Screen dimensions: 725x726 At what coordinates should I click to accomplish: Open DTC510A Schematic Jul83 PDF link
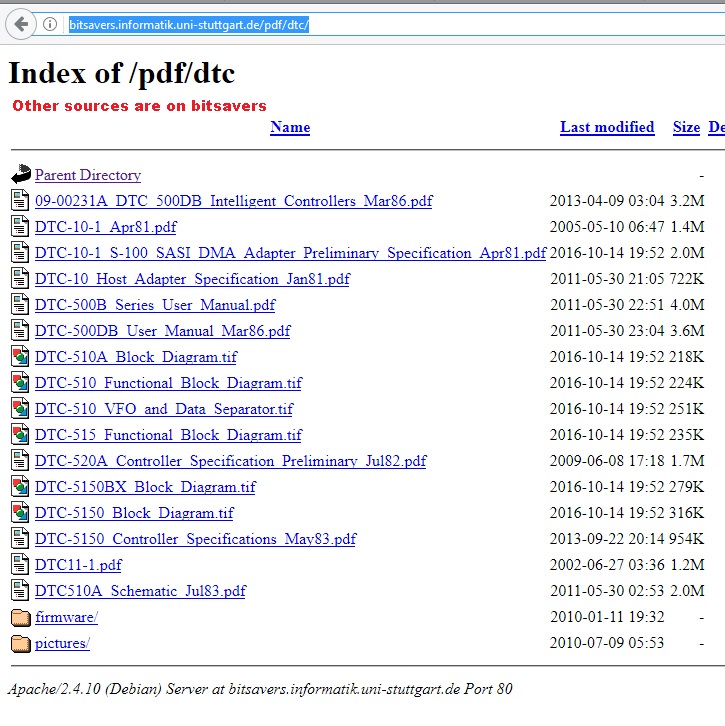(x=140, y=591)
